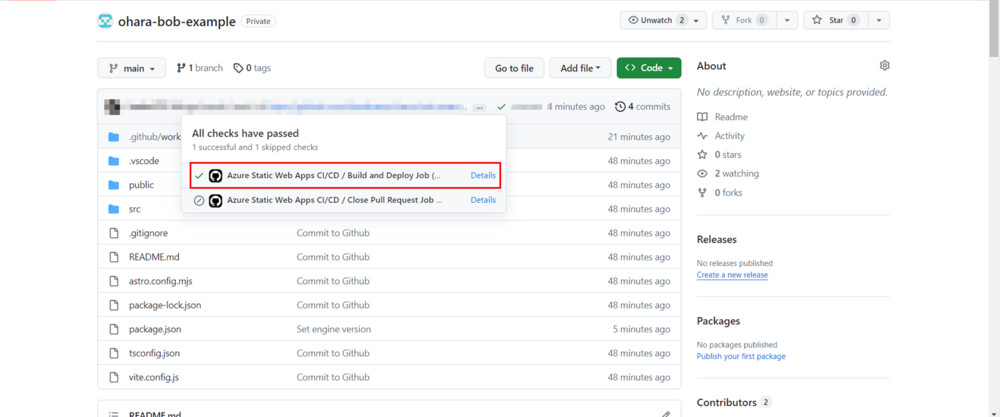Open astro.config.mjs file
The image size is (1000, 417).
159,281
